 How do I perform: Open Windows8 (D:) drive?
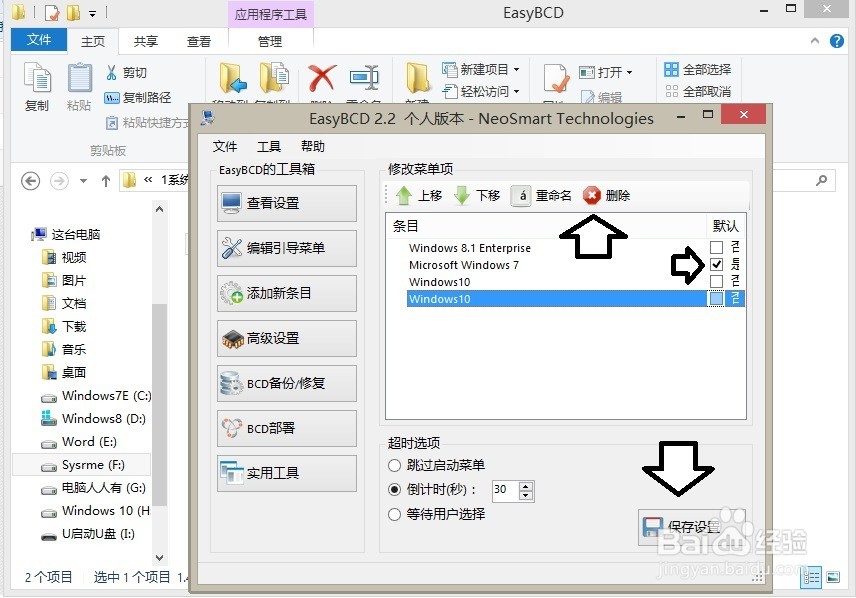tap(93, 419)
